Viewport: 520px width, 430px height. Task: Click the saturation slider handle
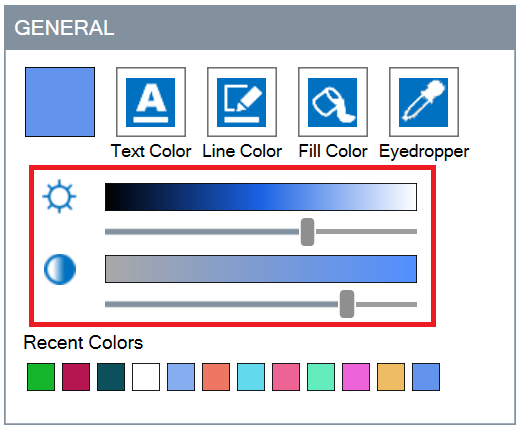(x=347, y=304)
